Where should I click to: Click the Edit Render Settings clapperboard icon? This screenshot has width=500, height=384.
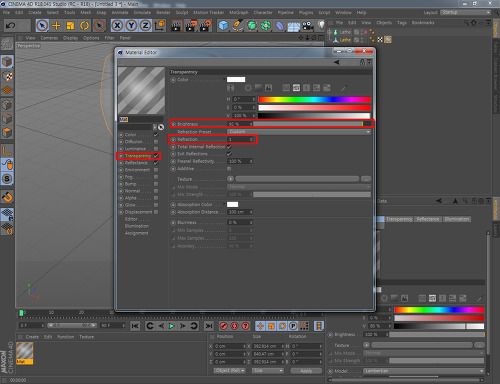[x=206, y=25]
